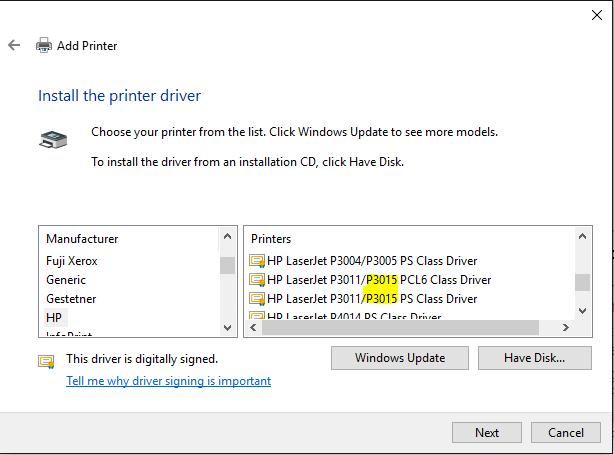Click the P3011/P3015 PCL6 driver certificate icon
This screenshot has width=614, height=455.
(257, 280)
